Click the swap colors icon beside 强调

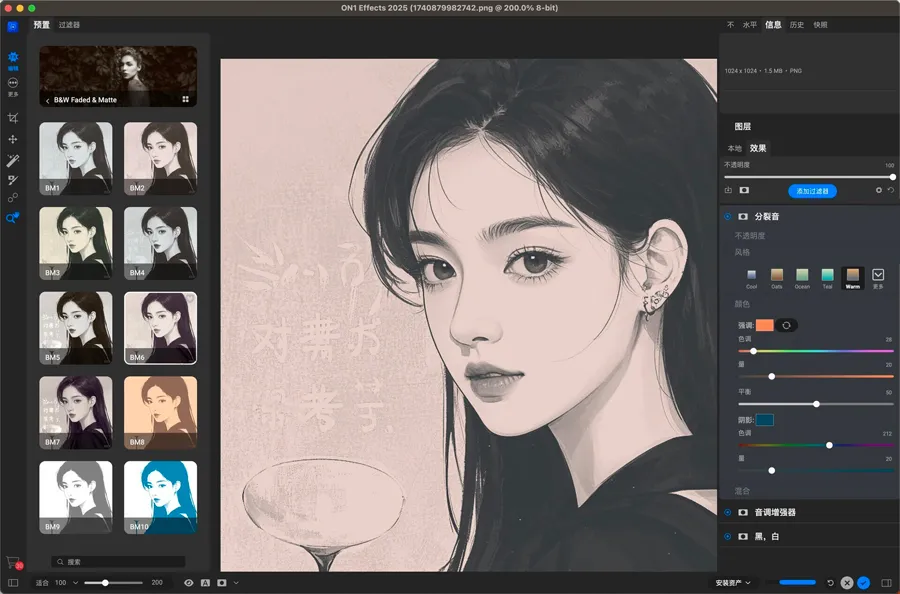(787, 325)
